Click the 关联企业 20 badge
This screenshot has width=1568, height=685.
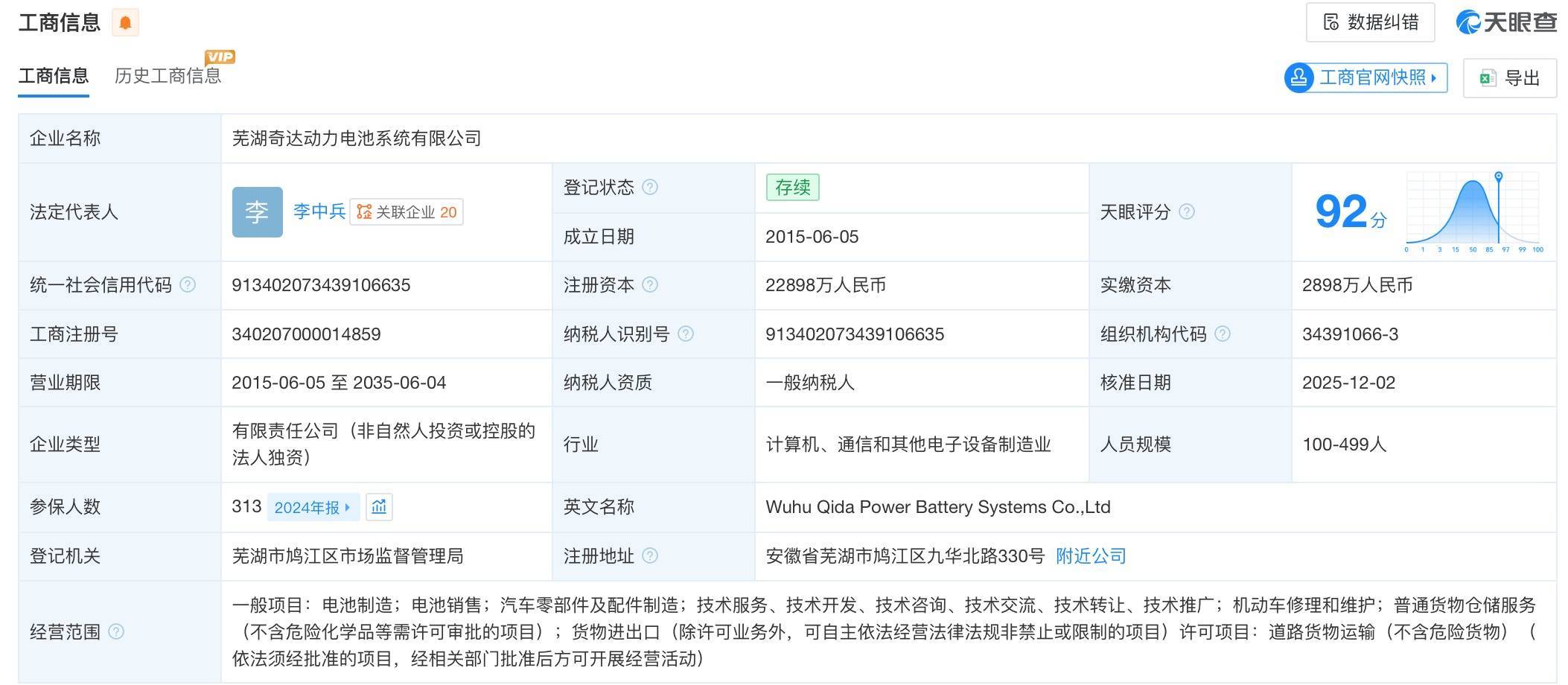[407, 212]
